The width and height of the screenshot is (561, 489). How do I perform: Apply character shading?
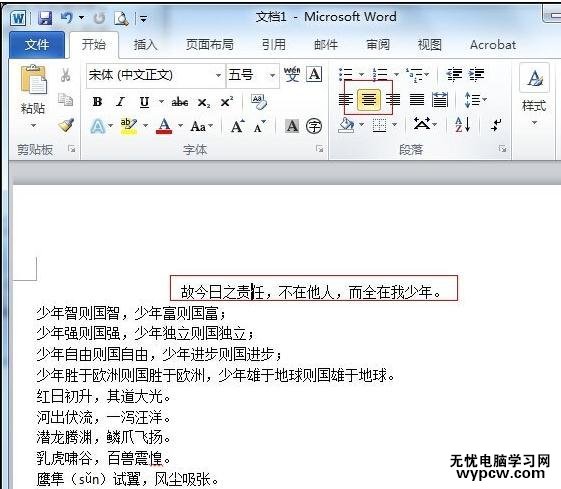click(x=292, y=126)
